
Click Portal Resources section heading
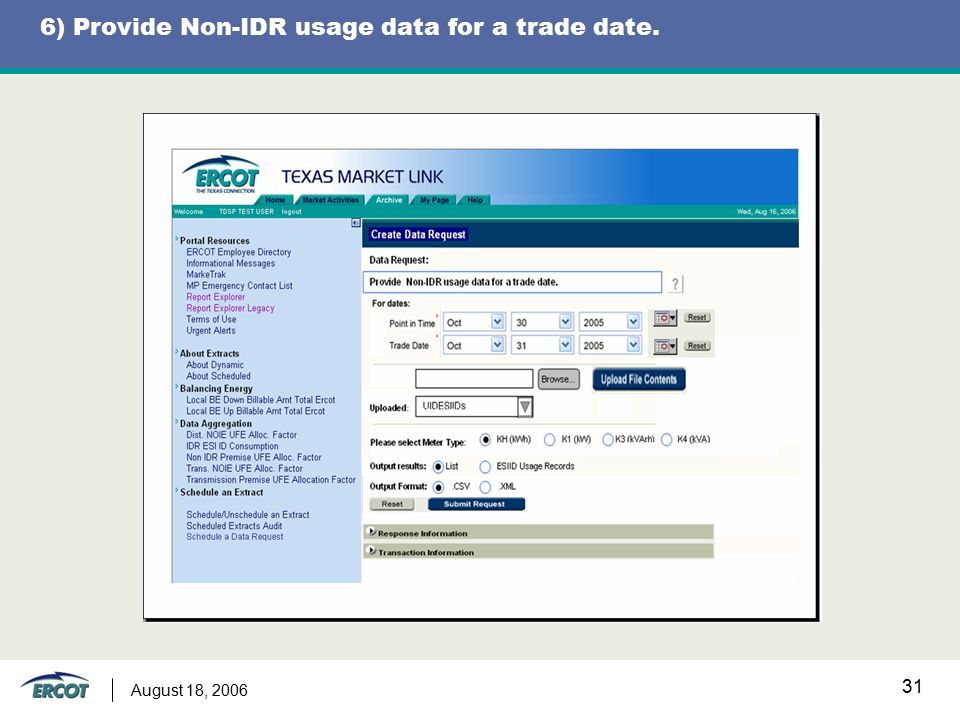[x=215, y=241]
